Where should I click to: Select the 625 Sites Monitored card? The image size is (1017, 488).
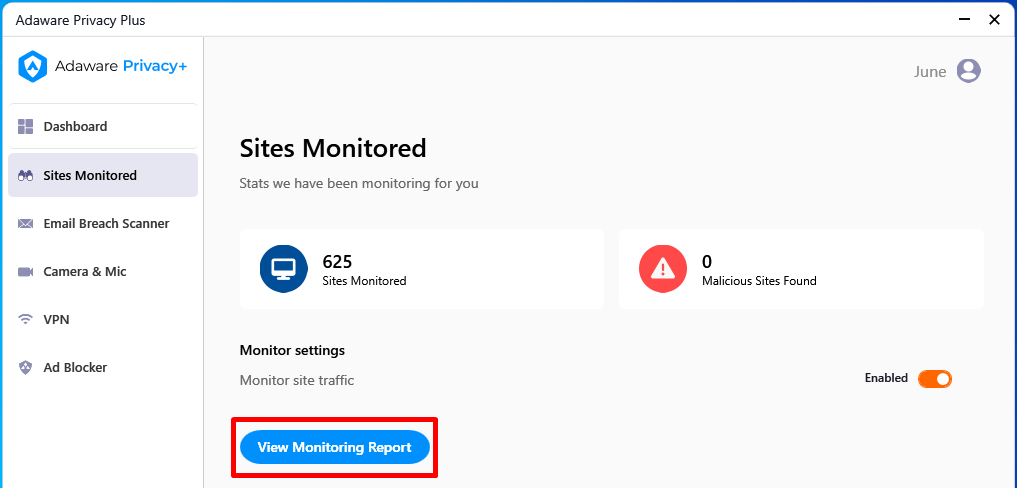422,269
